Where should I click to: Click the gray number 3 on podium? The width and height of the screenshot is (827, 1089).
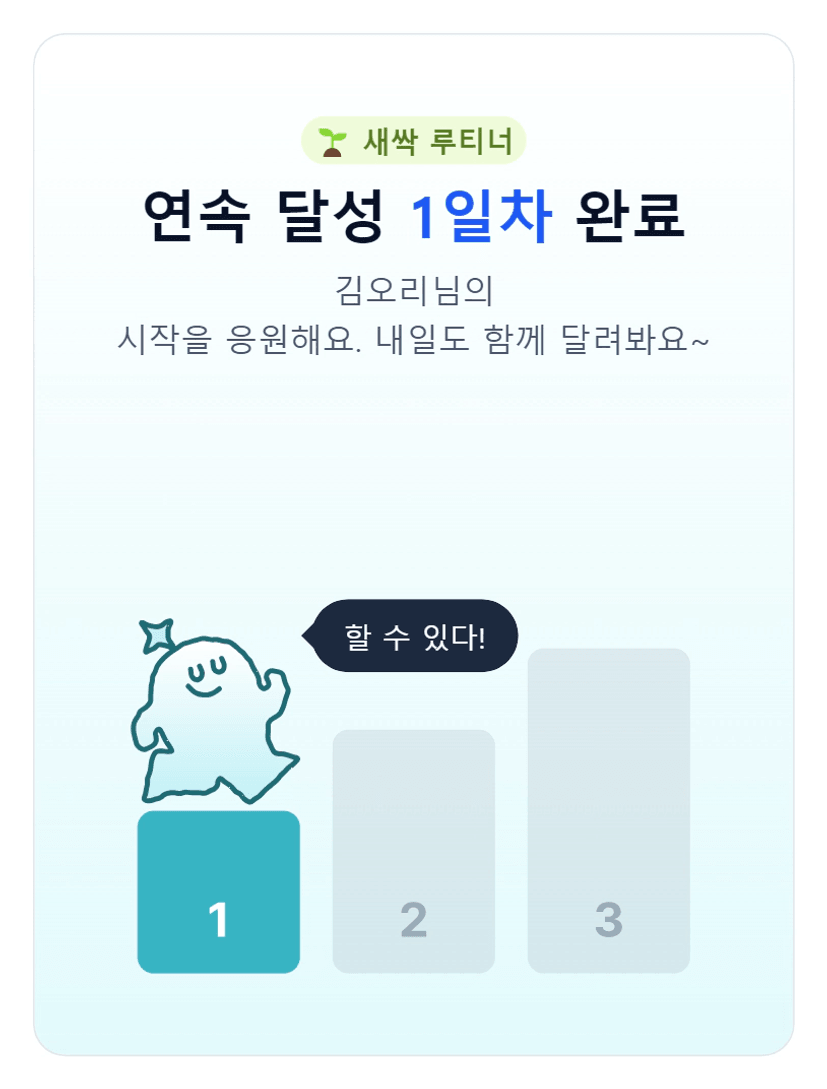(608, 920)
